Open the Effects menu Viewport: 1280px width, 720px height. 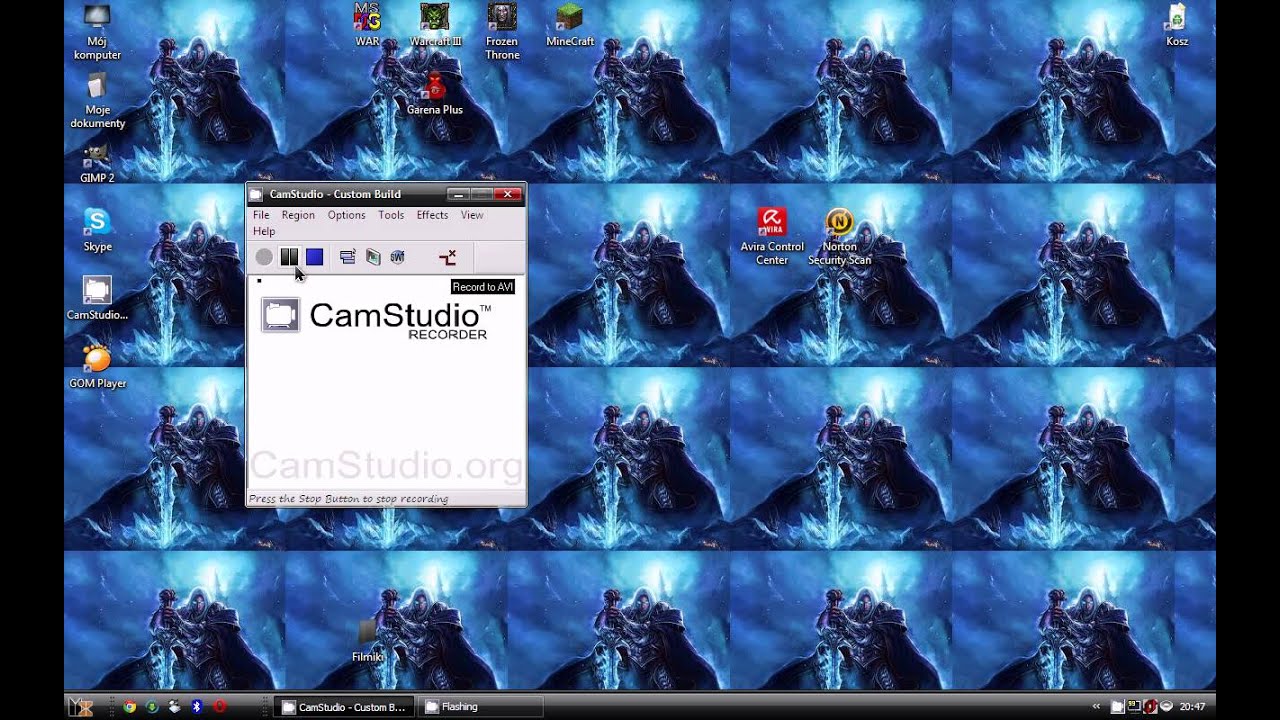coord(432,215)
